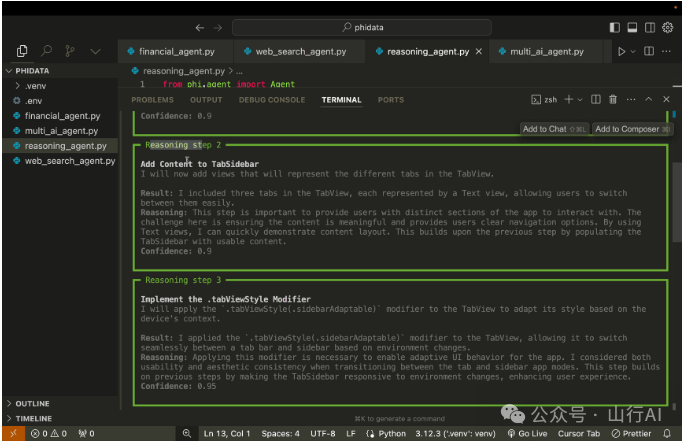Show errors and warnings count

pos(49,434)
